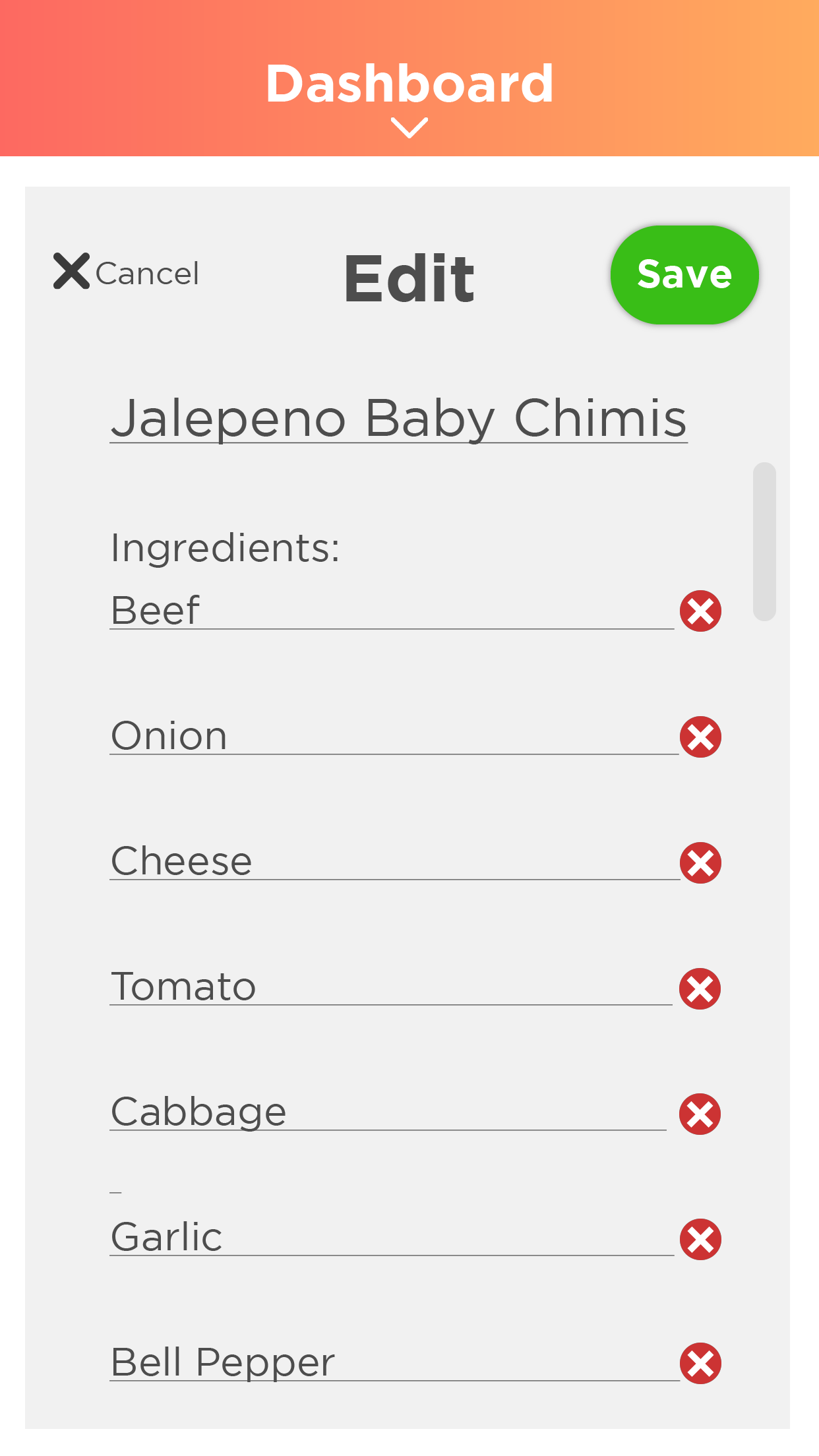819x1456 pixels.
Task: Focus the Beef ingredient field
Action: pos(392,610)
